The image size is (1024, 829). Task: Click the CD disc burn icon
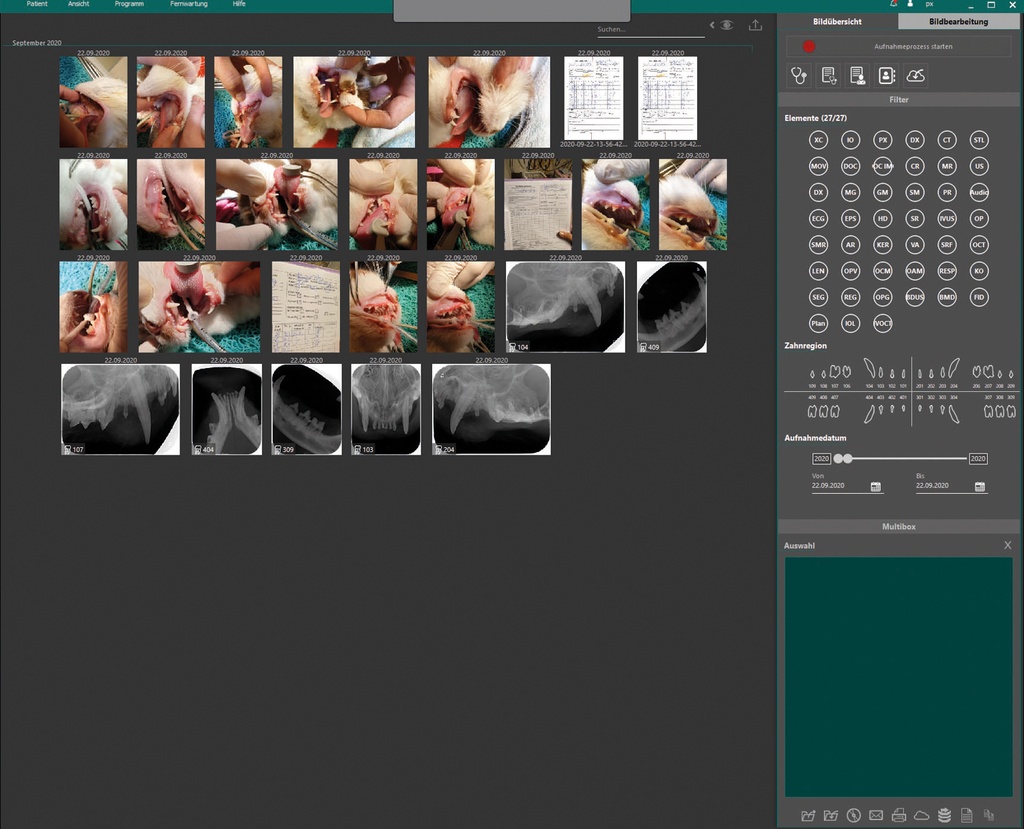(x=853, y=815)
